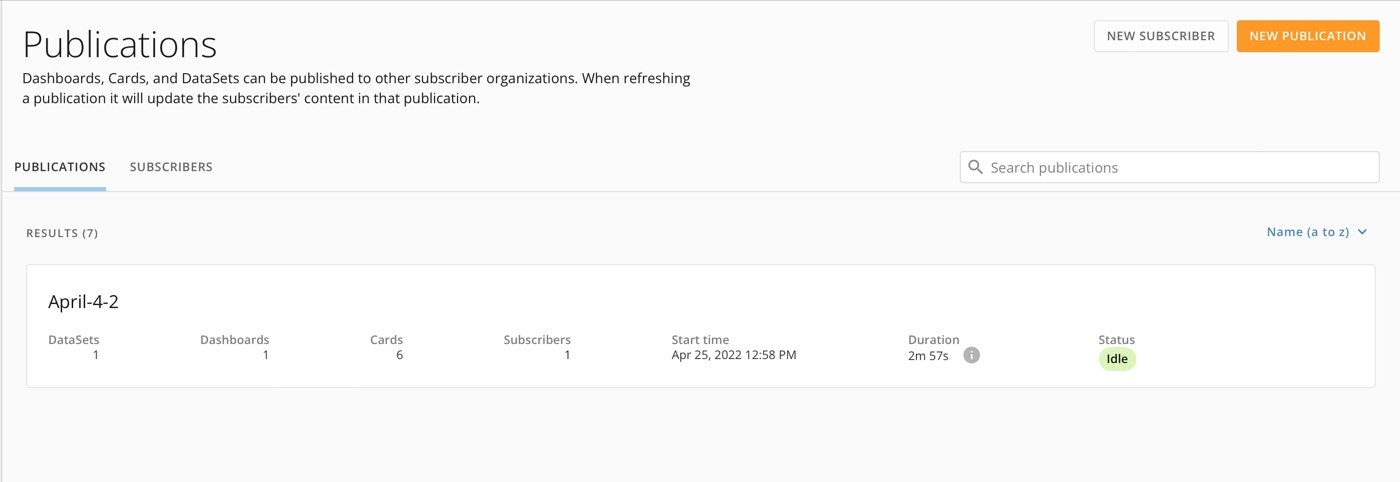Viewport: 1400px width, 482px height.
Task: Click the Subscribers count on the card
Action: [x=567, y=355]
